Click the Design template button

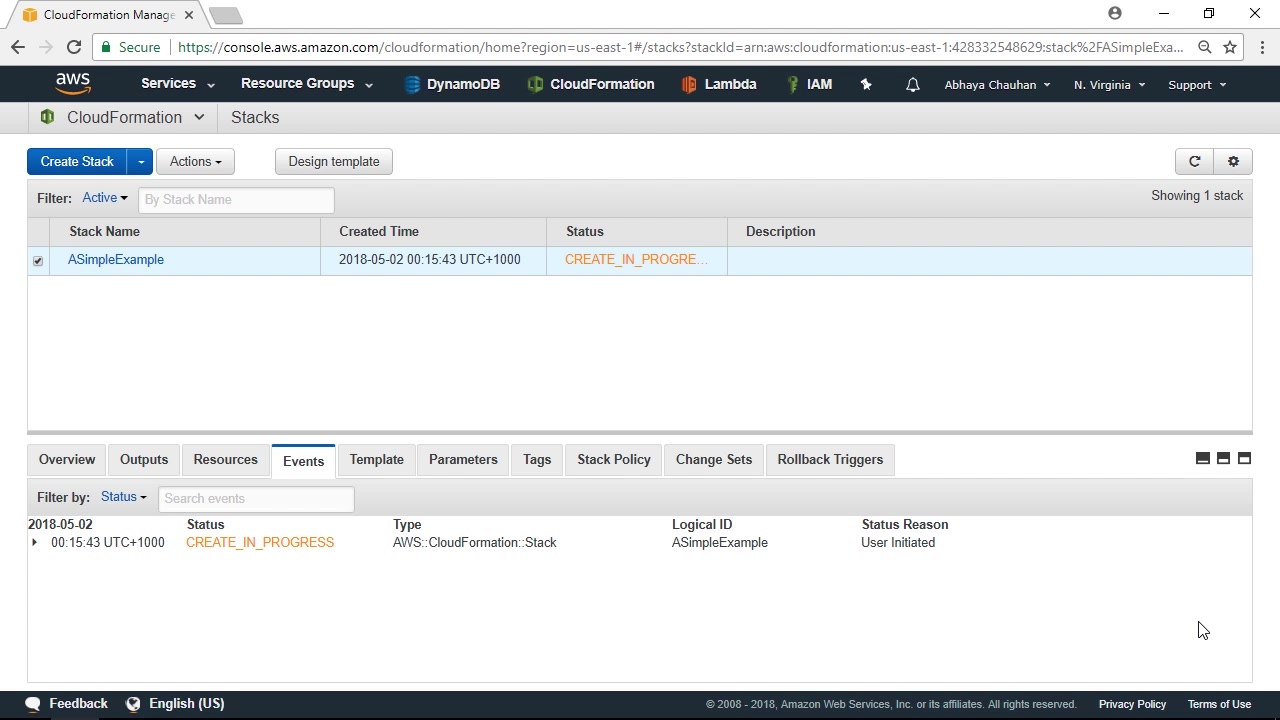(334, 161)
